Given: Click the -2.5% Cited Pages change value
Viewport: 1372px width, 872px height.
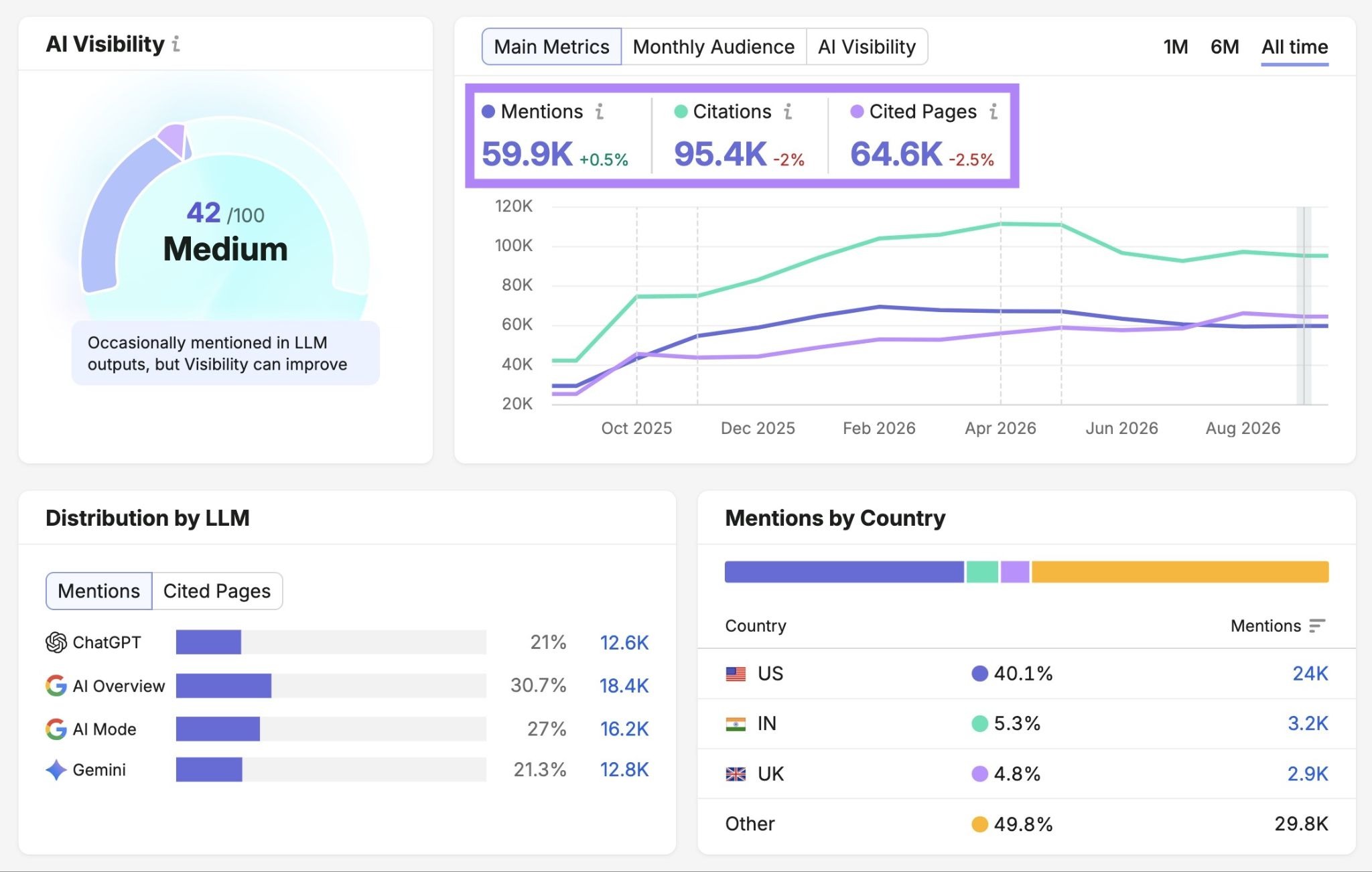Looking at the screenshot, I should click(971, 160).
